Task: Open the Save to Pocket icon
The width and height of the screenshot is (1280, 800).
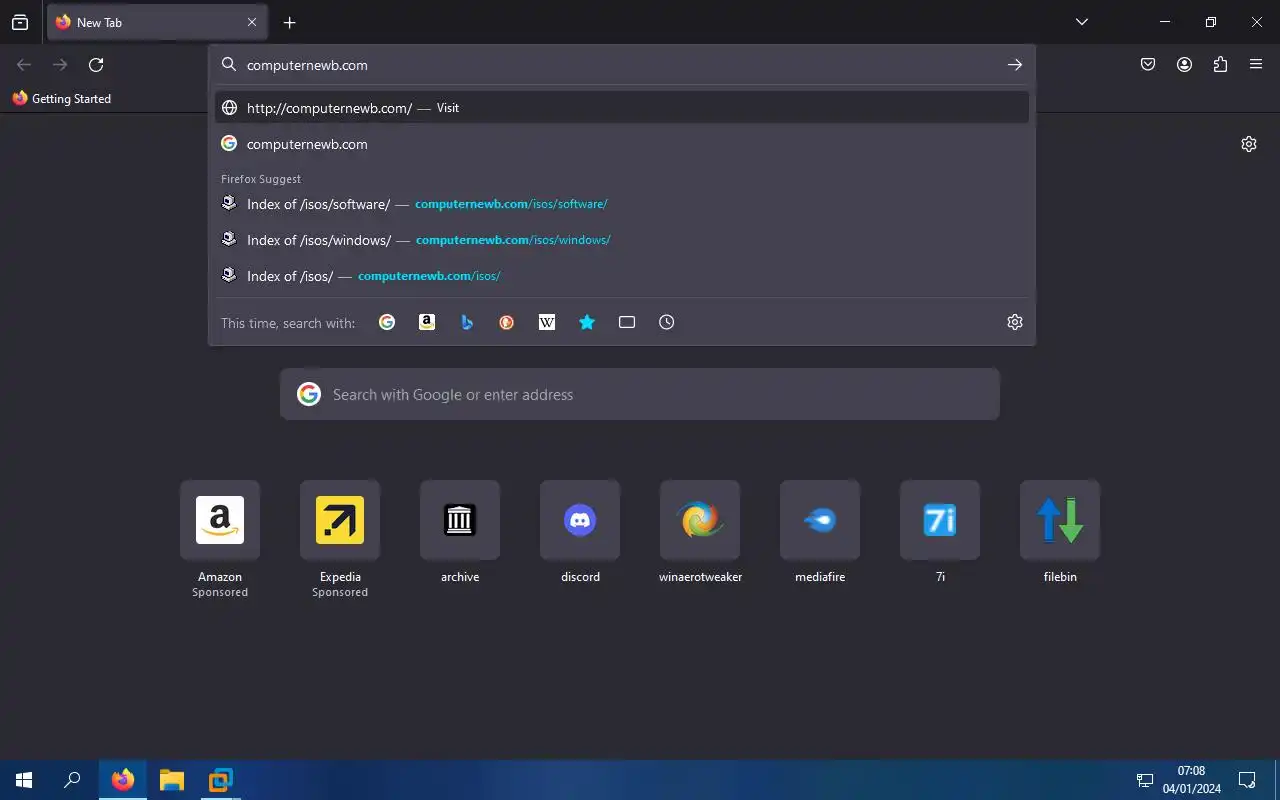Action: click(x=1148, y=65)
